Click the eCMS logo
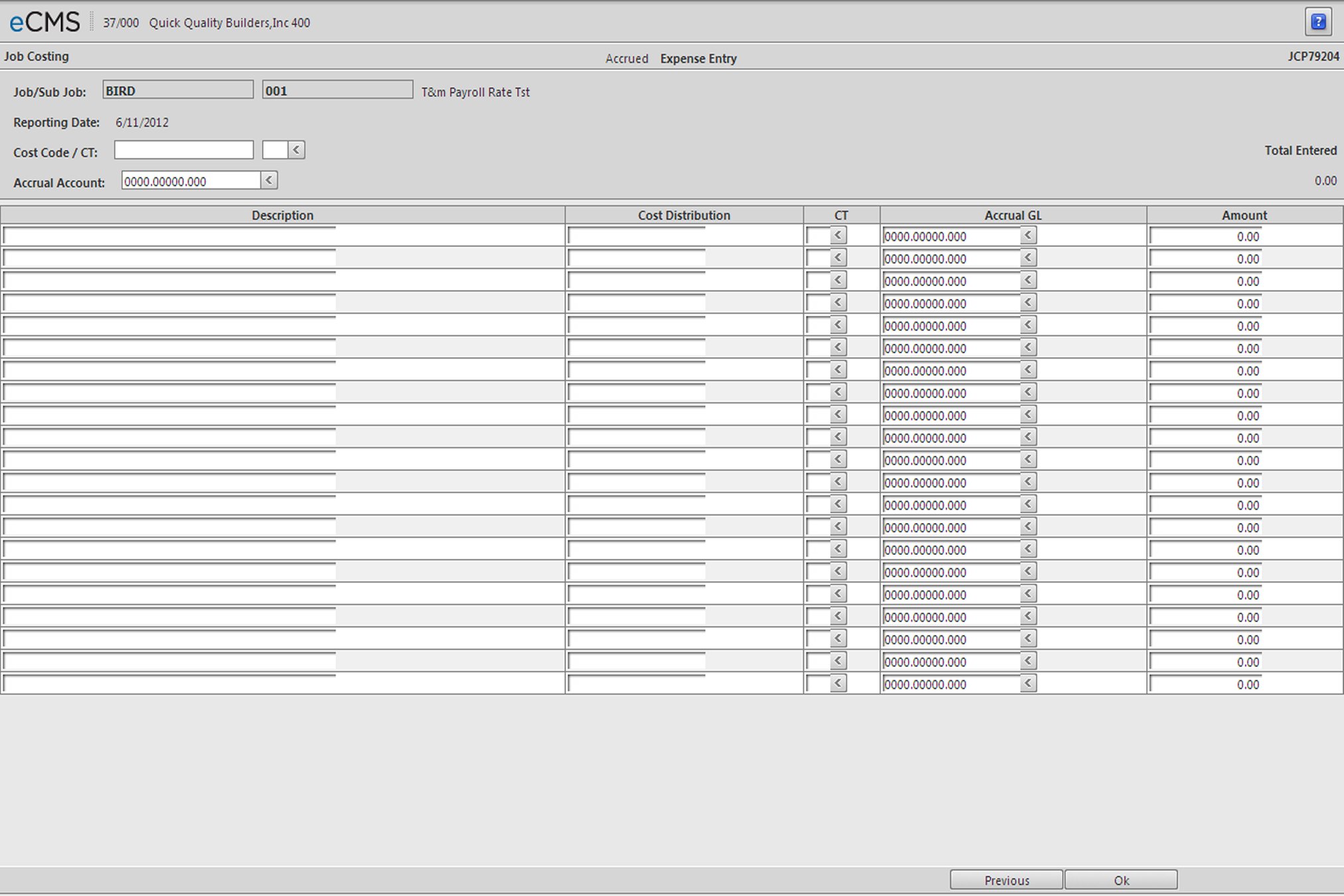 pos(44,23)
